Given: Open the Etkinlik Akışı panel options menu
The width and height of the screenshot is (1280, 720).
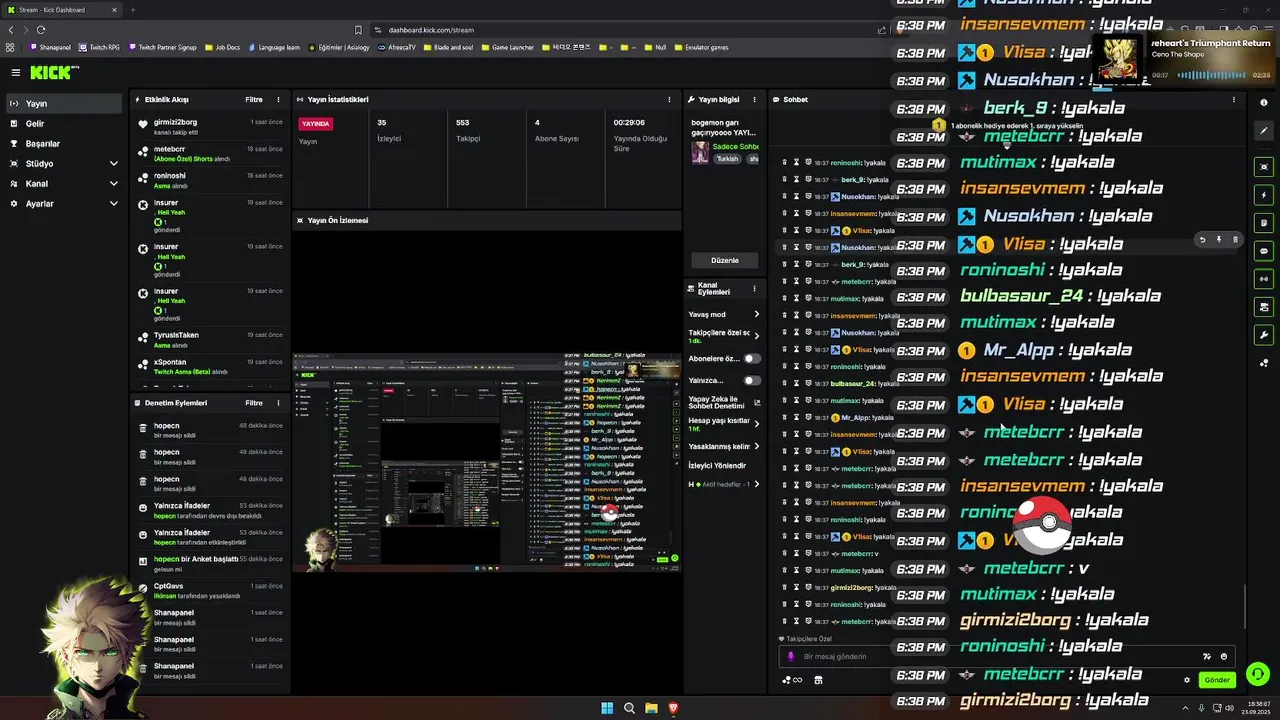Looking at the screenshot, I should [x=278, y=100].
